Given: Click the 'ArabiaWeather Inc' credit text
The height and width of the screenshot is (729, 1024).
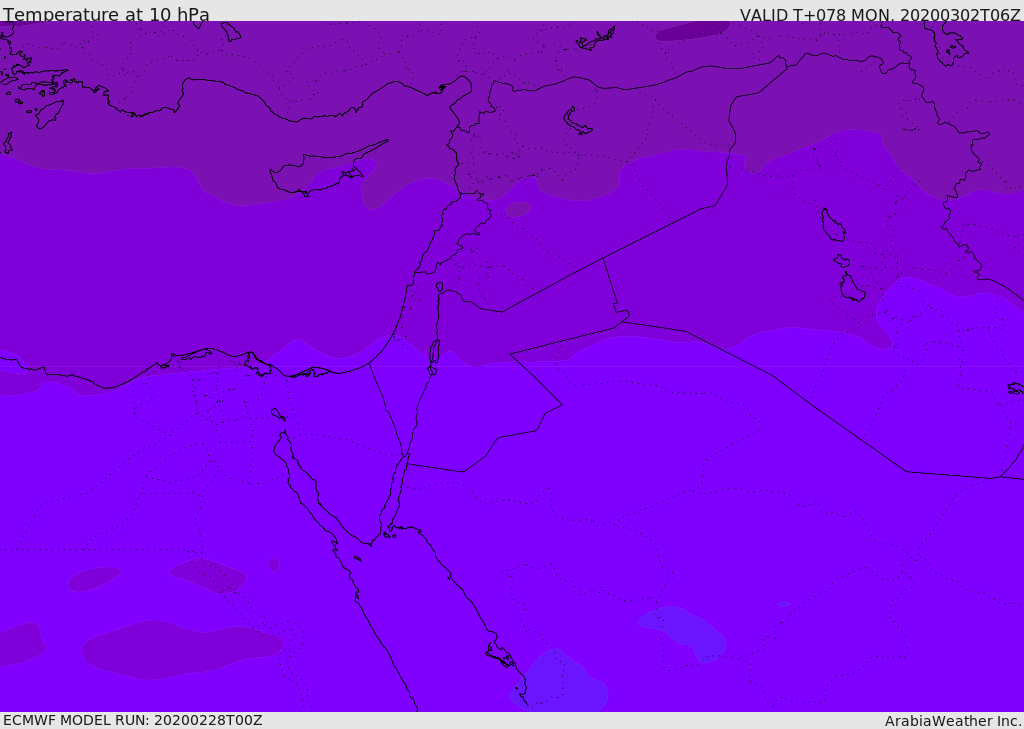Looking at the screenshot, I should (x=952, y=721).
